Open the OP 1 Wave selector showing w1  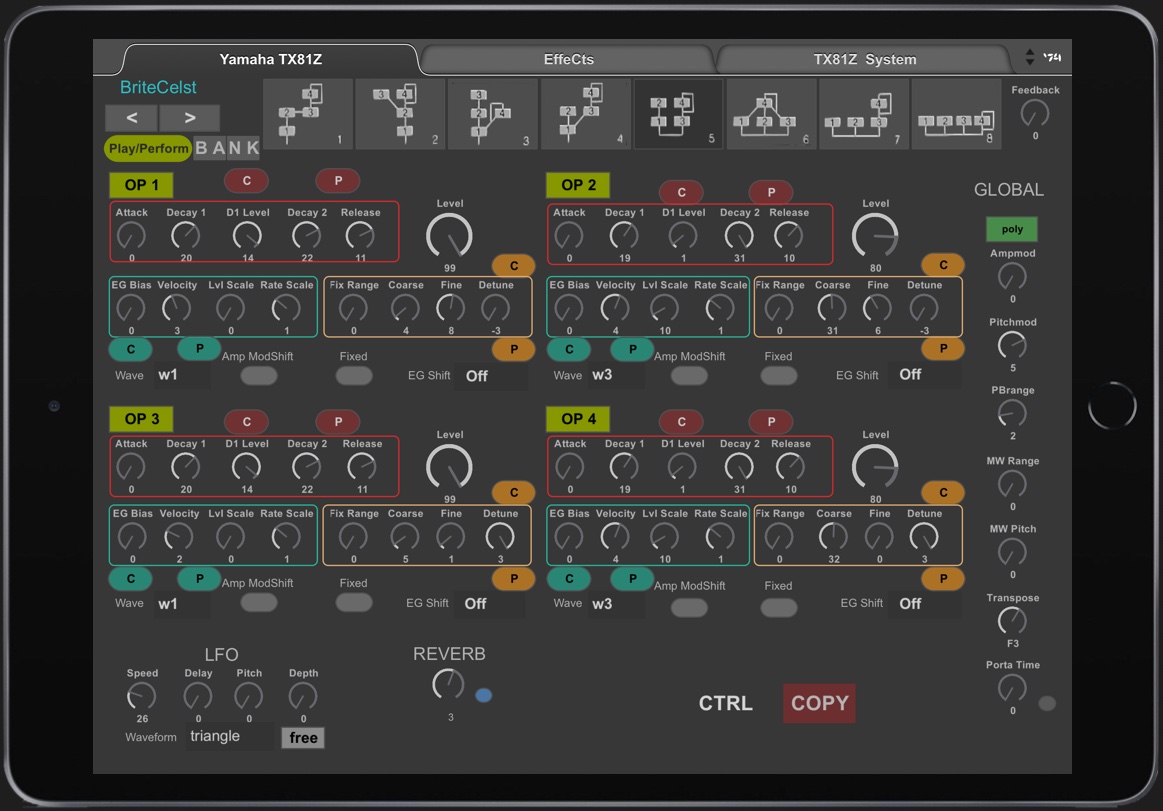(x=181, y=376)
